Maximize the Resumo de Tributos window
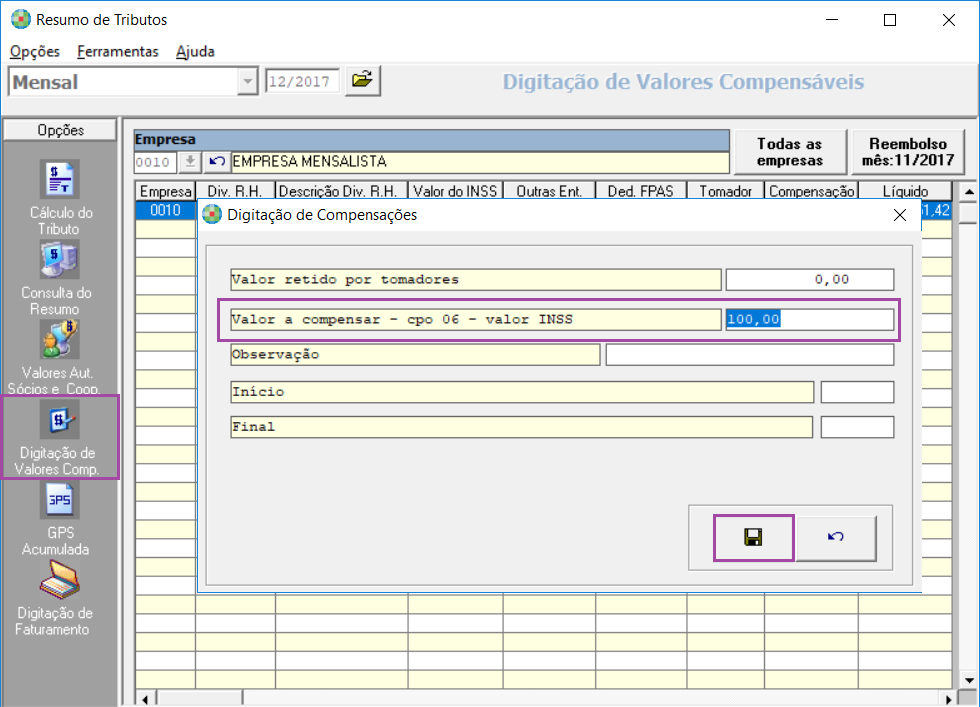 click(890, 20)
